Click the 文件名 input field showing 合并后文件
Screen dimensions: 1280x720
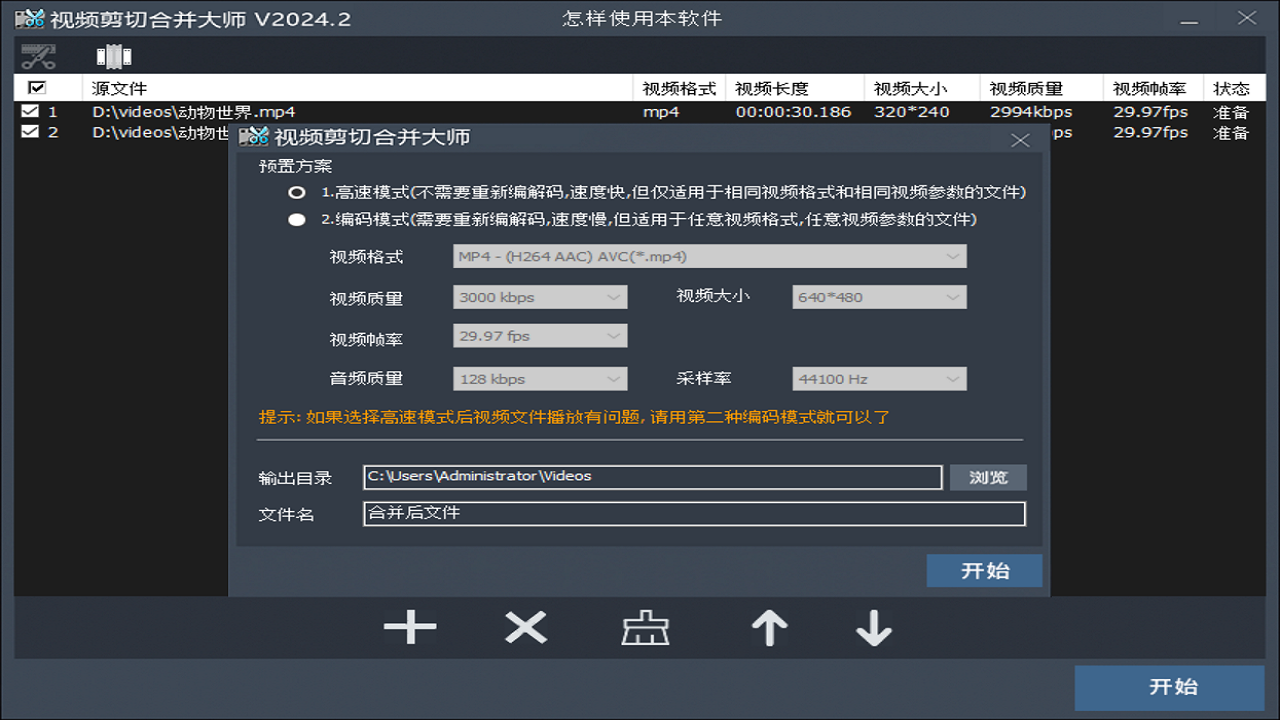[x=694, y=513]
